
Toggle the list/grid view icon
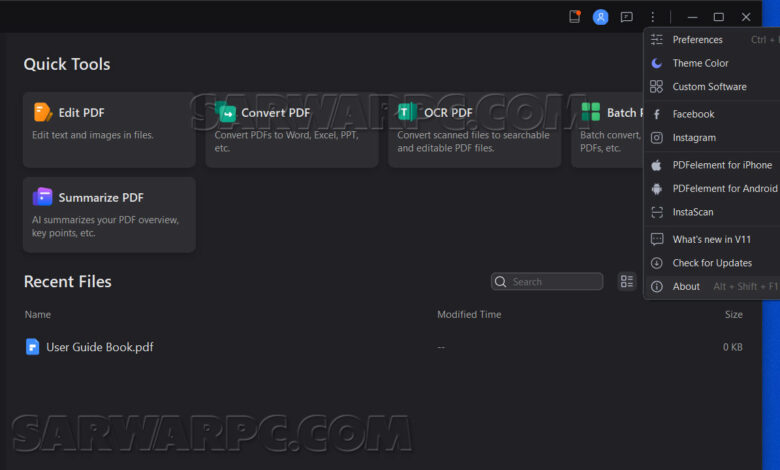[627, 281]
